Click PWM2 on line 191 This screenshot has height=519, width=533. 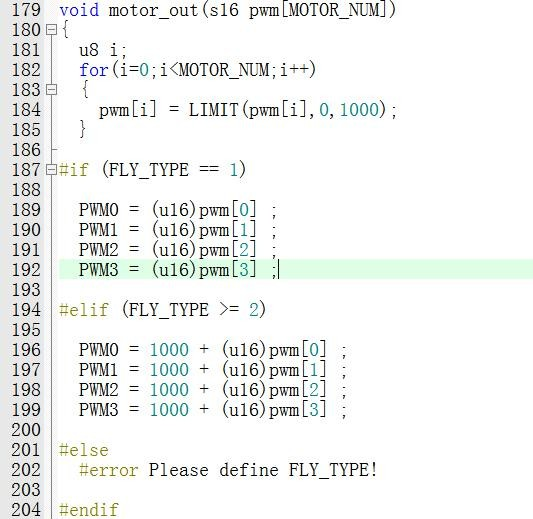pos(99,250)
